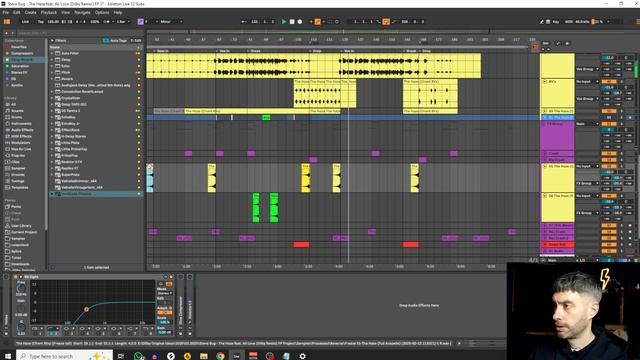Select the Little Plate plugin
Screen dimensions: 640x360
pos(70,143)
